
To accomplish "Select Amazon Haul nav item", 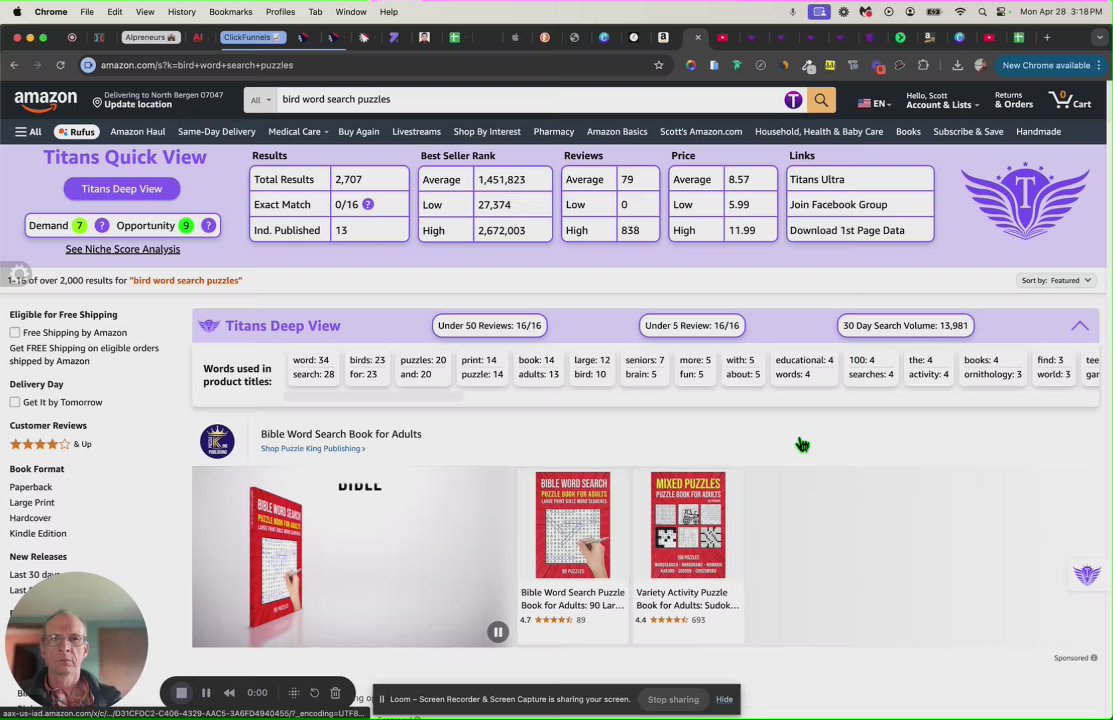I will point(138,132).
